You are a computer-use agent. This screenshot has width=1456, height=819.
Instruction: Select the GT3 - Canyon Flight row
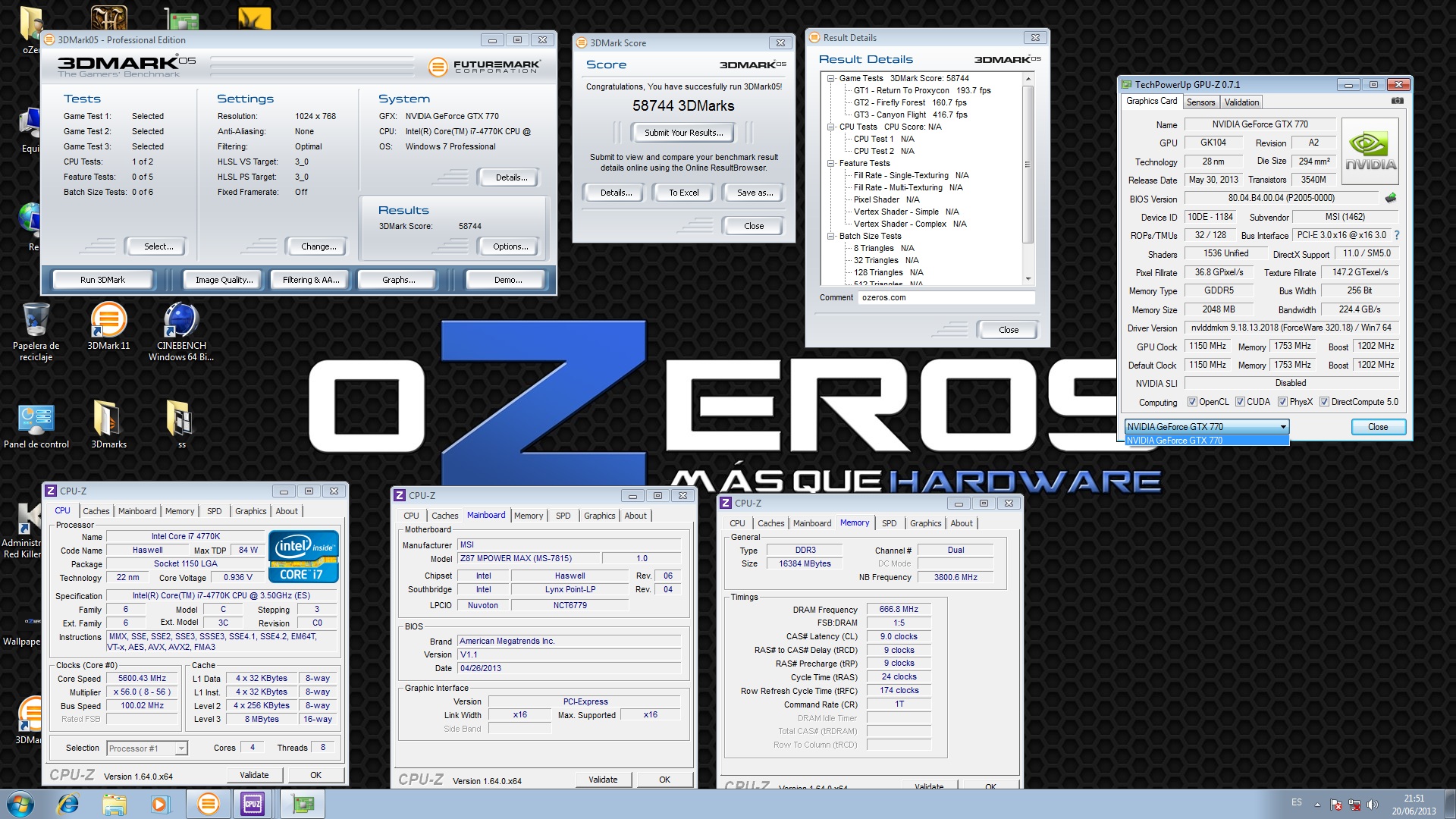(911, 115)
